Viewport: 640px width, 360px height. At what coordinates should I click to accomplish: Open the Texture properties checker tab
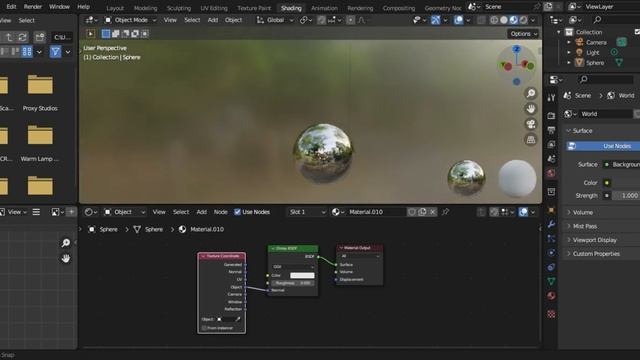pyautogui.click(x=551, y=314)
